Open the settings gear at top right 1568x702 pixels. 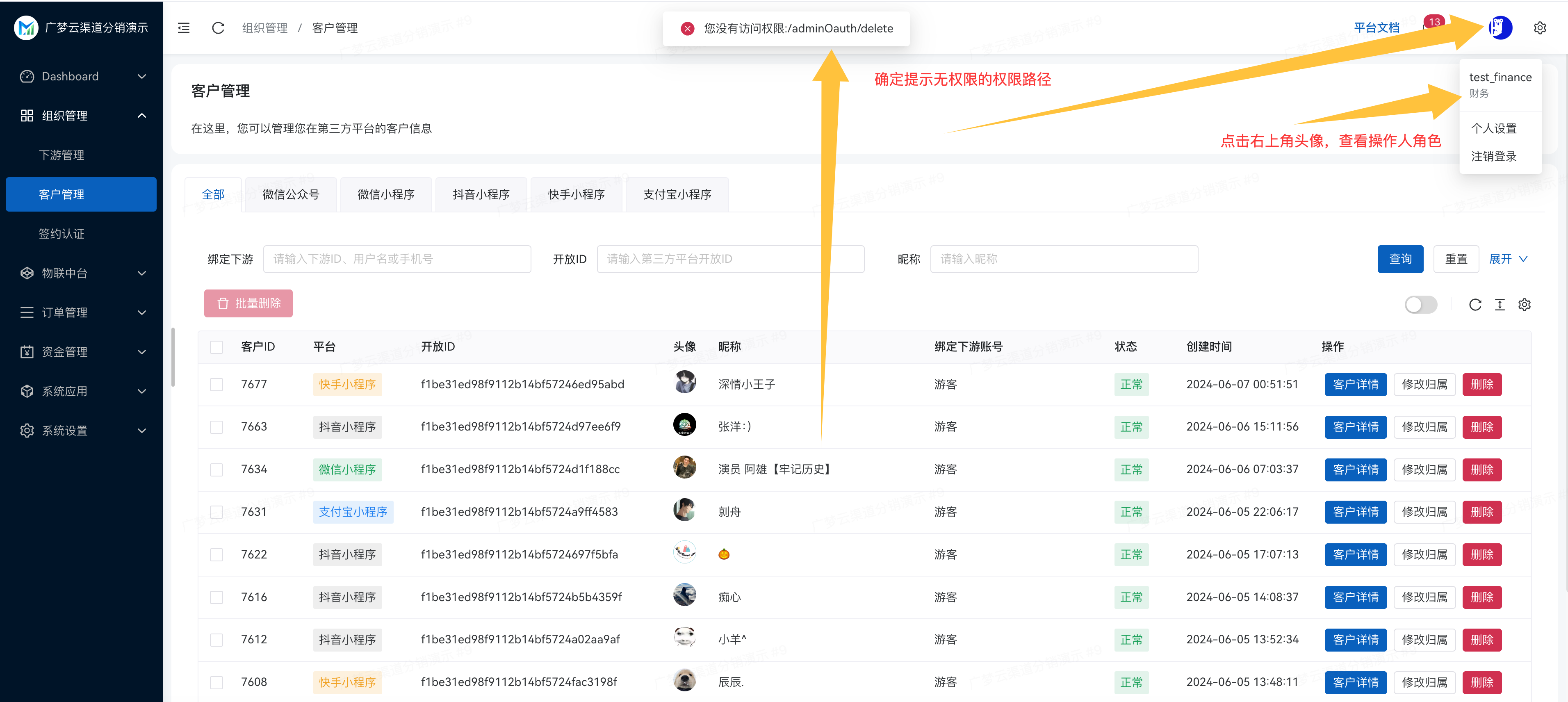point(1540,28)
